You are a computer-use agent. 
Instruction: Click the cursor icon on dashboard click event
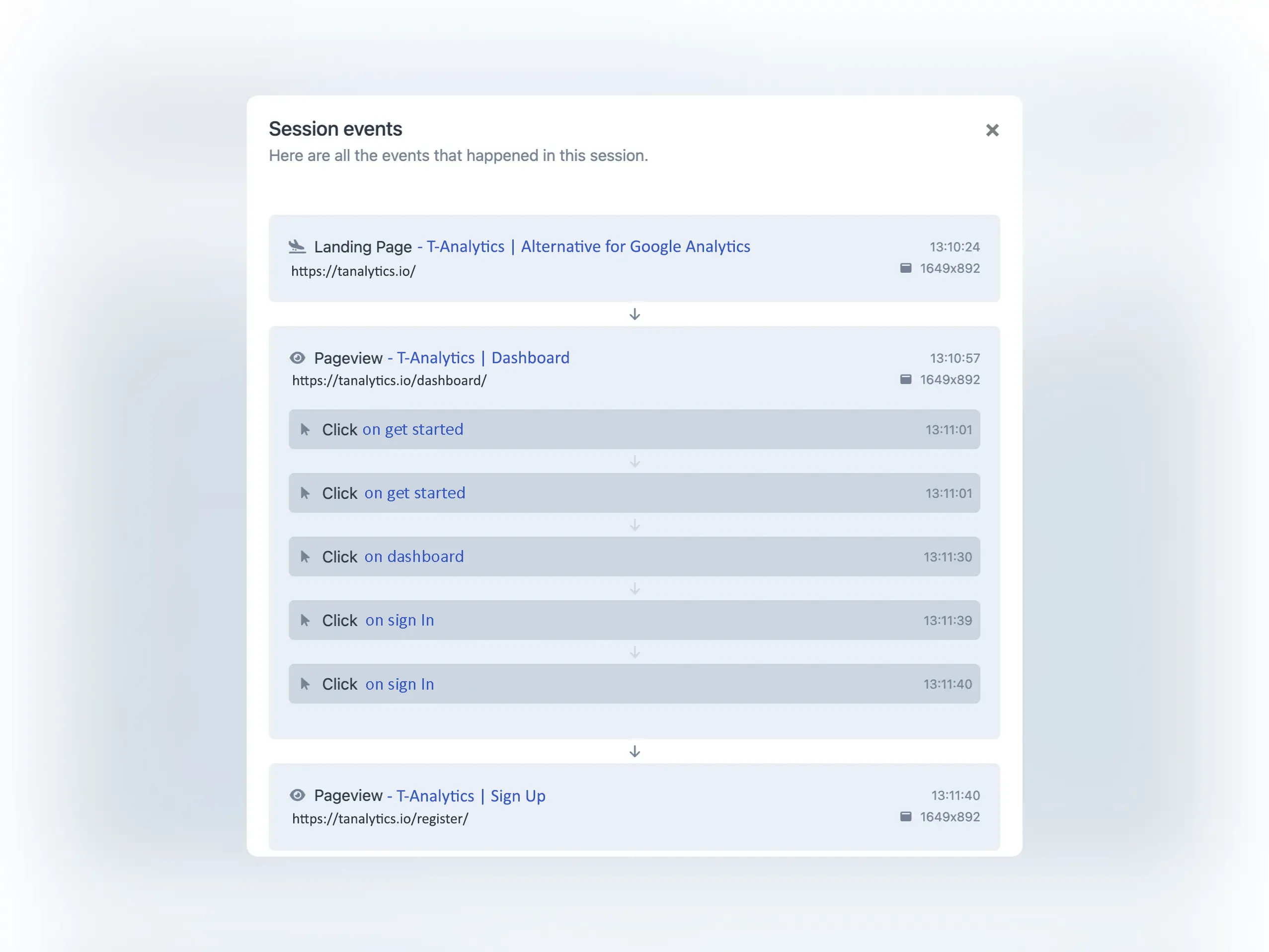(x=306, y=556)
